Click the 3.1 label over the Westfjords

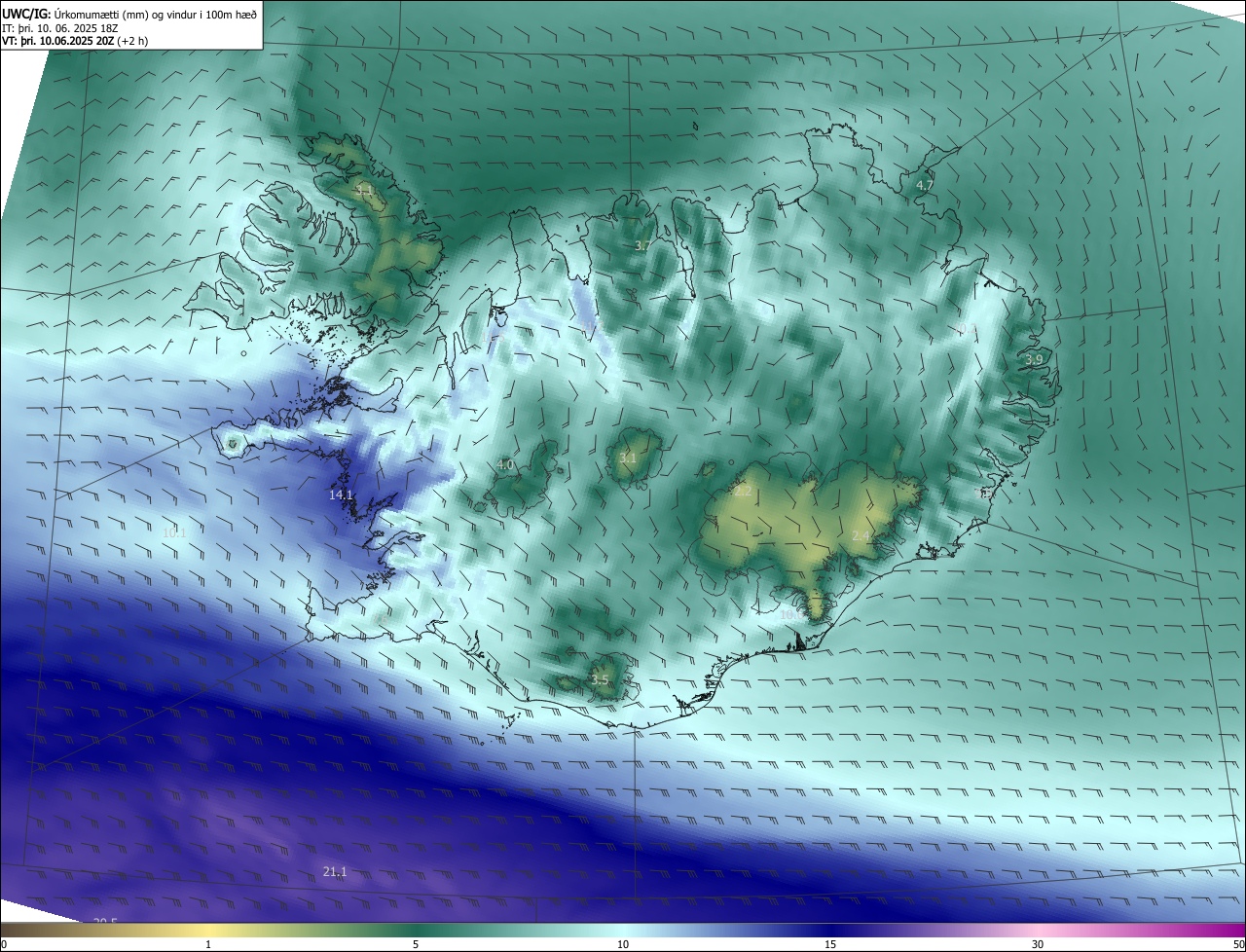364,192
